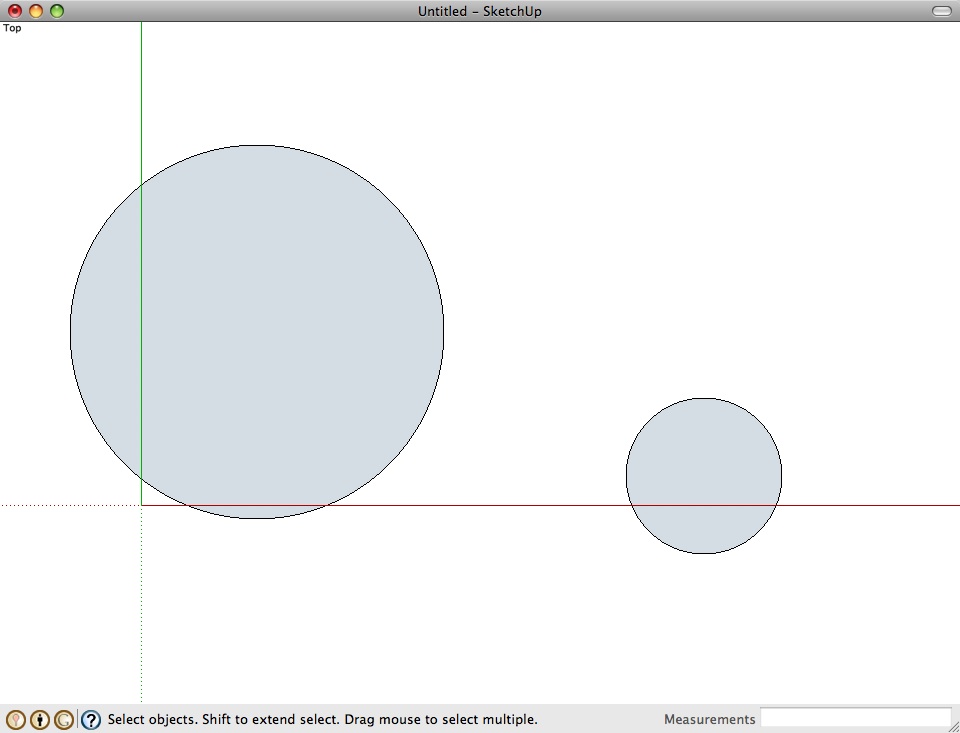Click the green zoom button in title bar

coord(57,11)
